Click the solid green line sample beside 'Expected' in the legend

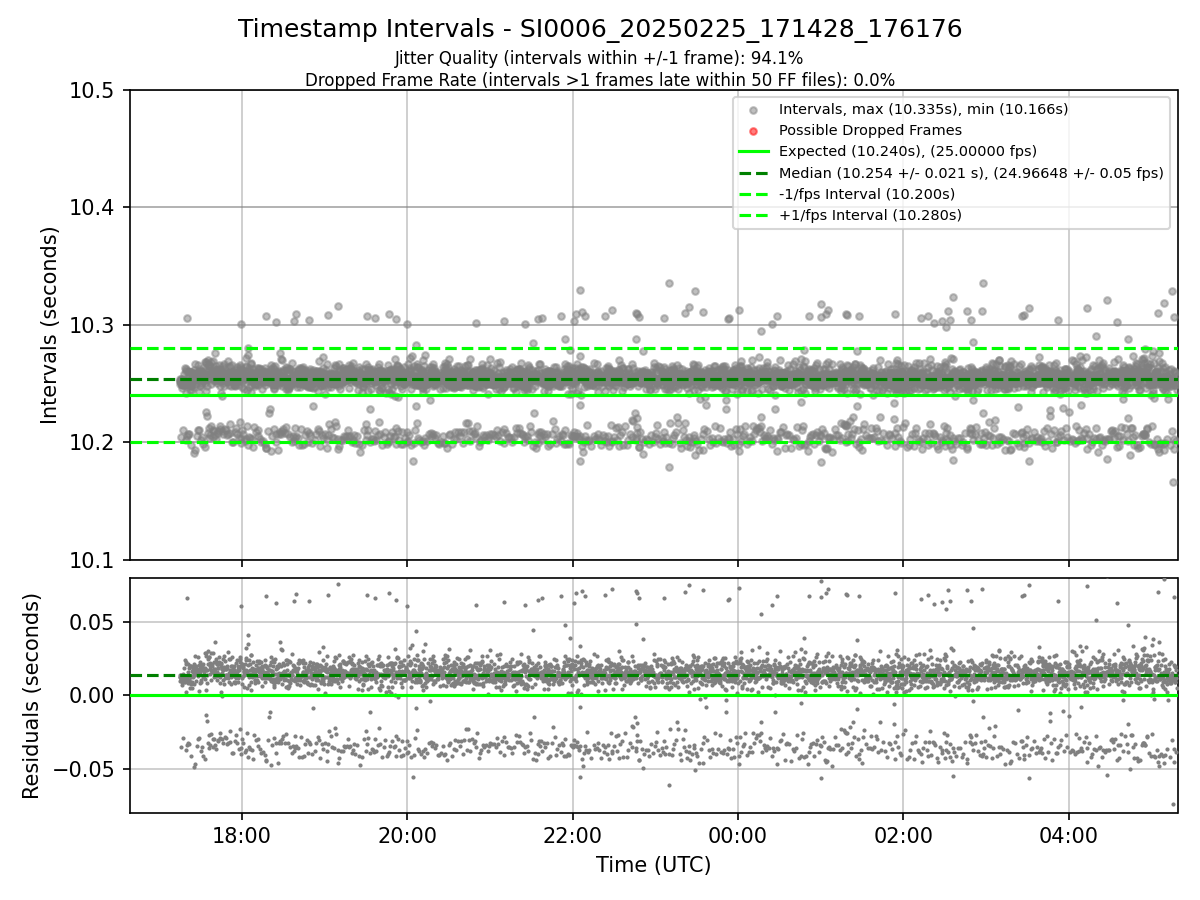(754, 151)
